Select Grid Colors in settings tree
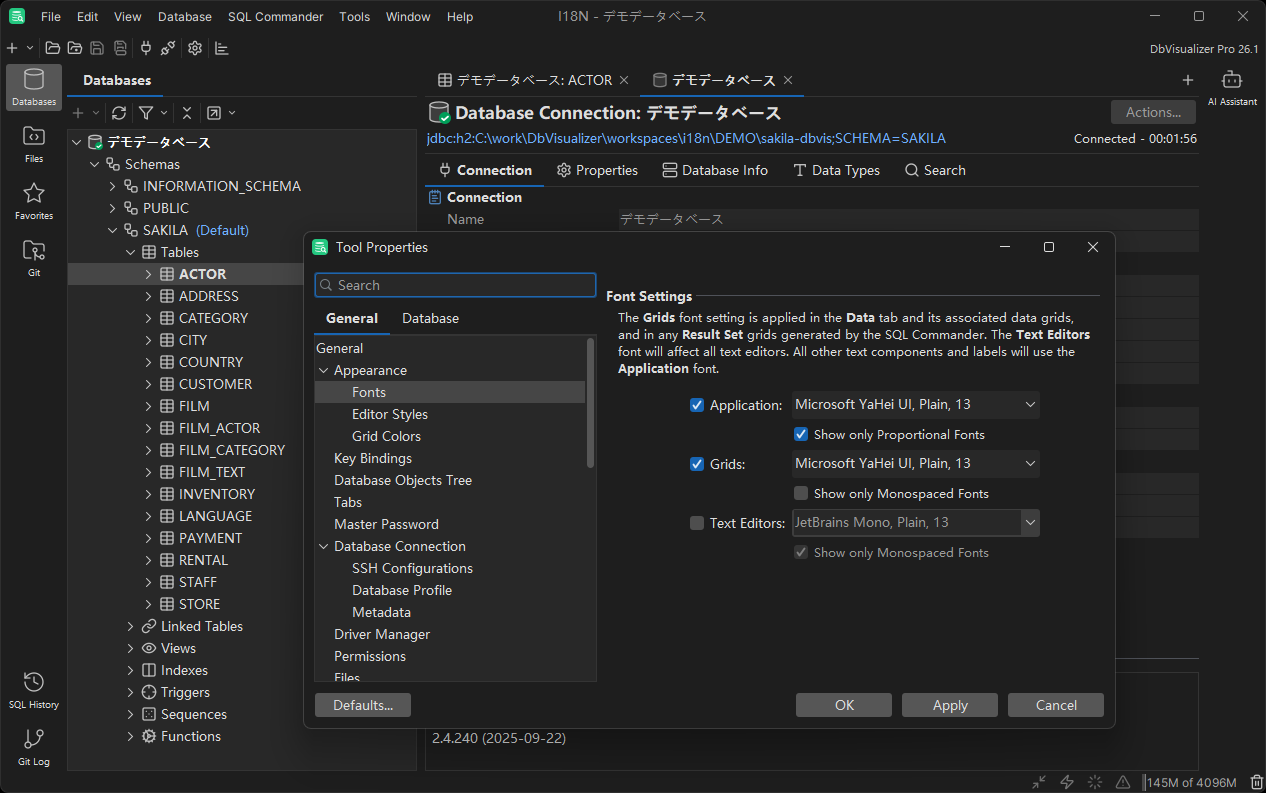Viewport: 1266px width, 793px height. click(x=386, y=436)
